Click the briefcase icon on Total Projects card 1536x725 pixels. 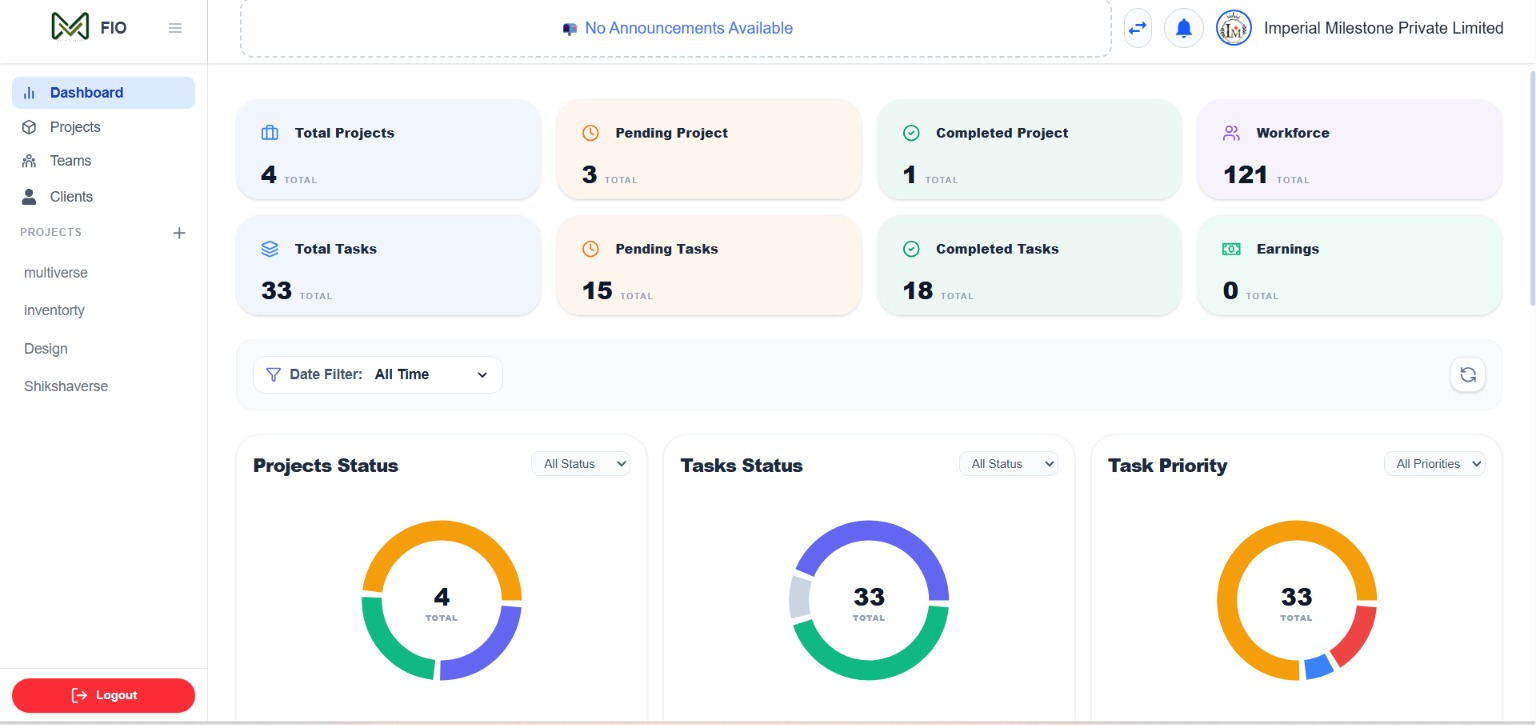click(269, 133)
